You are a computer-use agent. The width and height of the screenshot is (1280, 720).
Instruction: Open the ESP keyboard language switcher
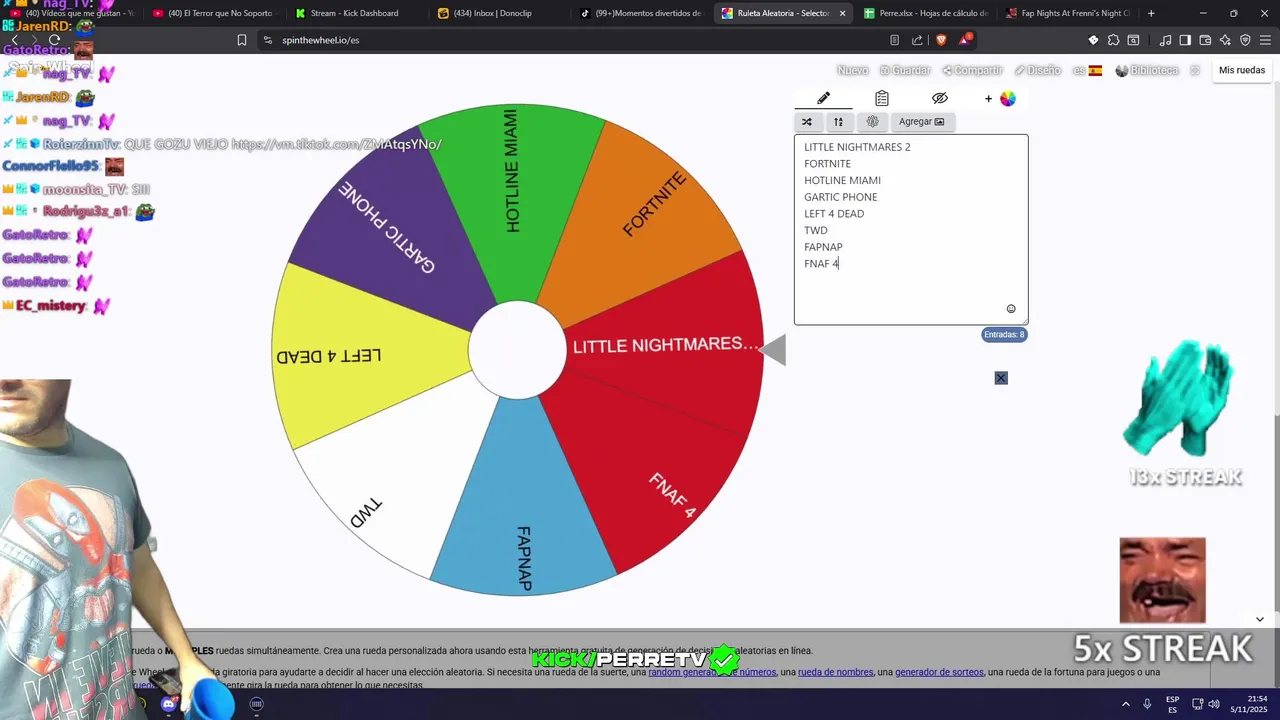click(x=1172, y=704)
